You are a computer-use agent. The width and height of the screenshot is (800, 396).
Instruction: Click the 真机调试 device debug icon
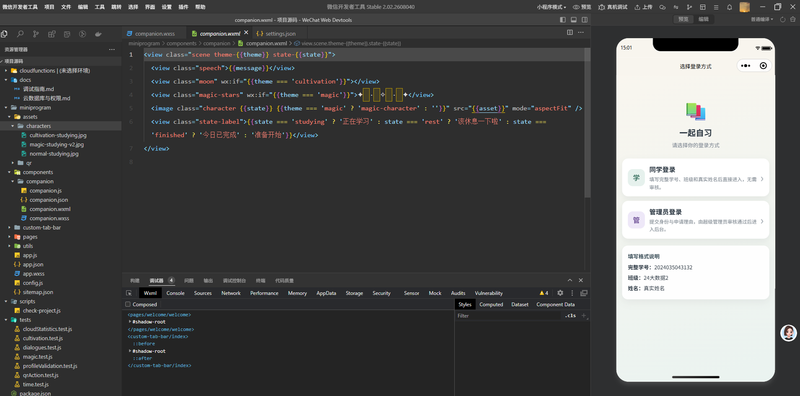click(602, 7)
